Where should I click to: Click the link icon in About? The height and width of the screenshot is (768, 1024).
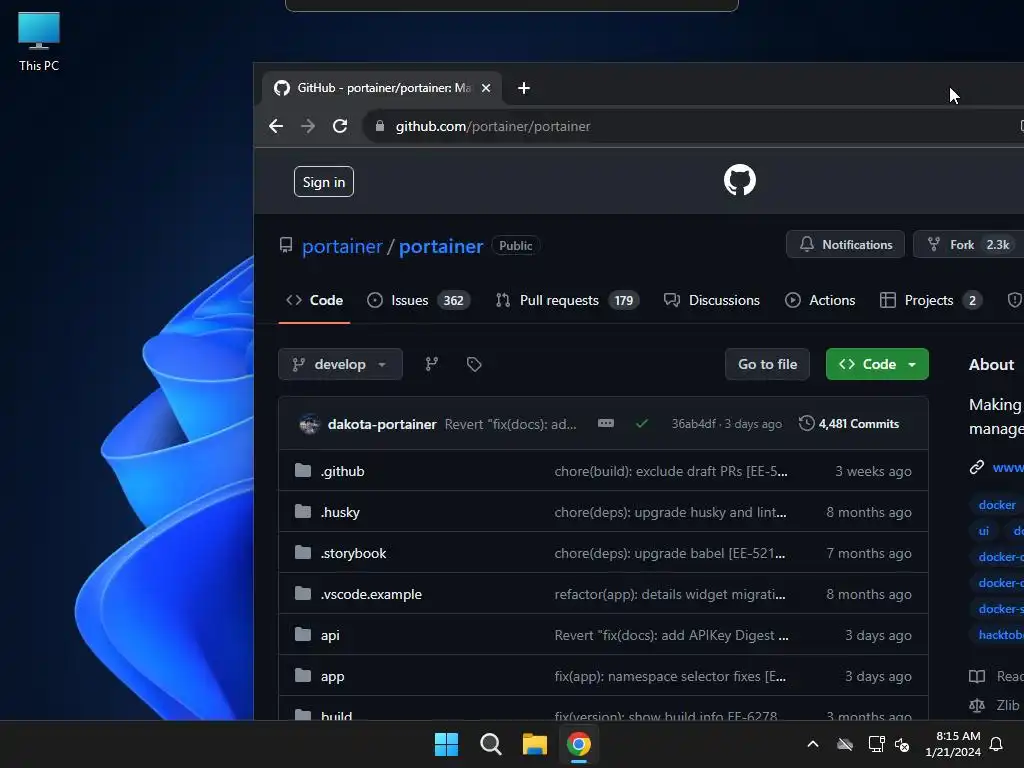click(x=977, y=467)
